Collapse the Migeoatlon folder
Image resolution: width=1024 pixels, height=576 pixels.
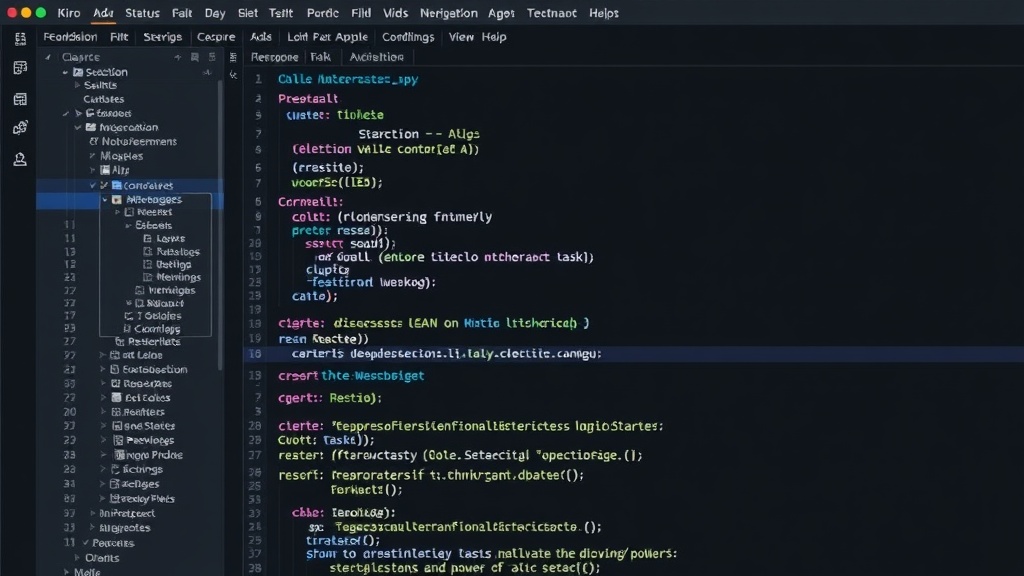point(78,127)
